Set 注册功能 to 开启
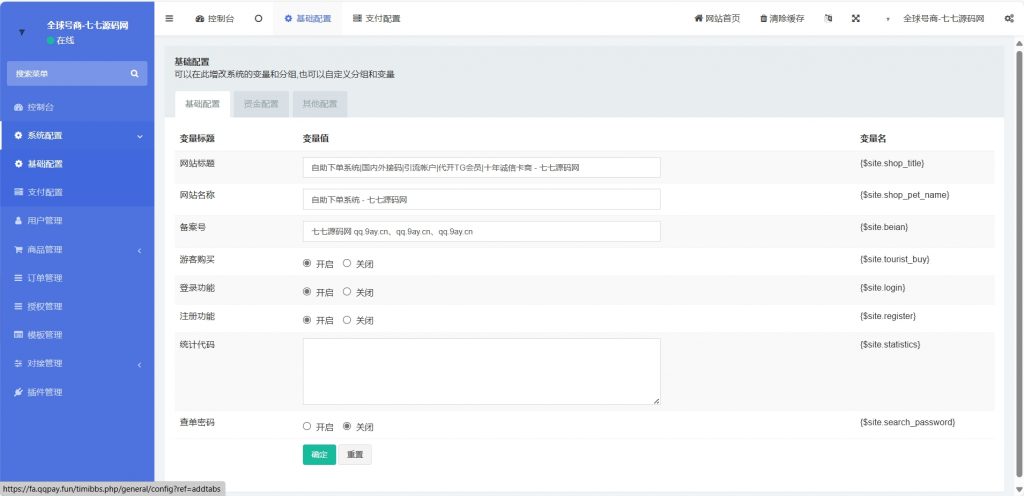The height and width of the screenshot is (496, 1024). pos(307,320)
